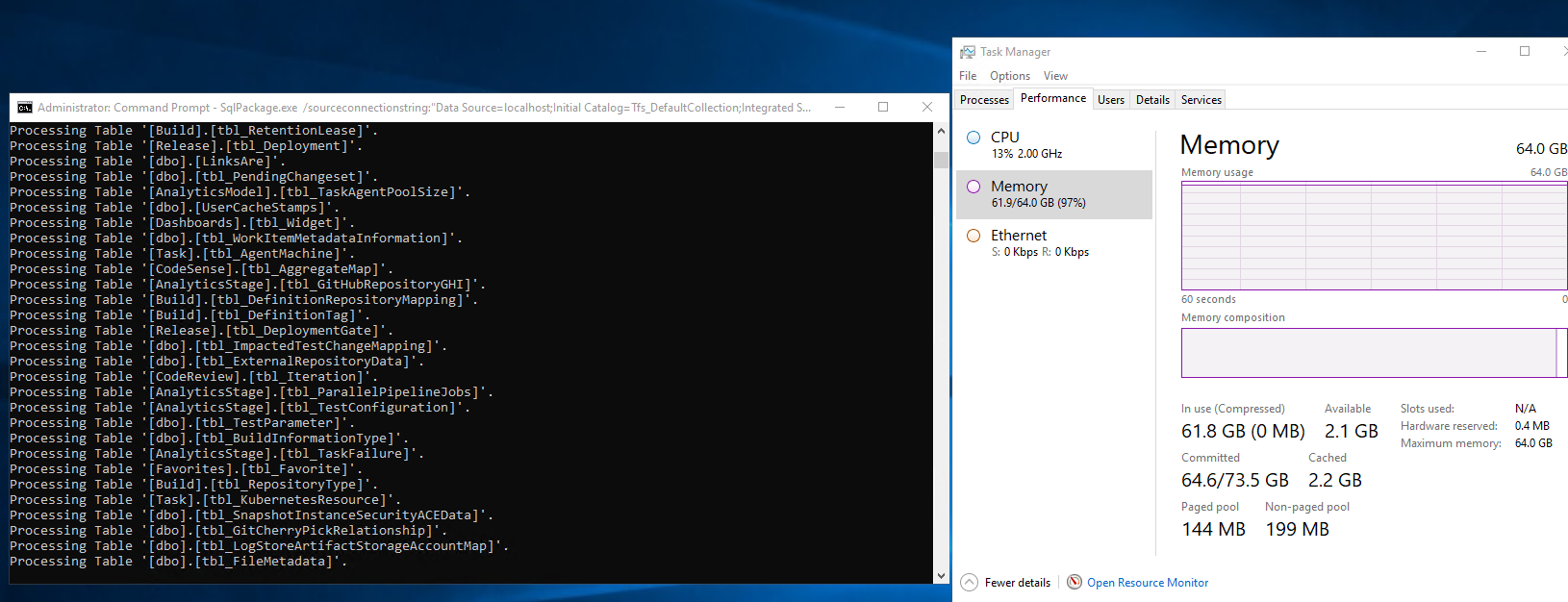
Task: Click the Memory circle icon in sidebar
Action: pos(974,187)
